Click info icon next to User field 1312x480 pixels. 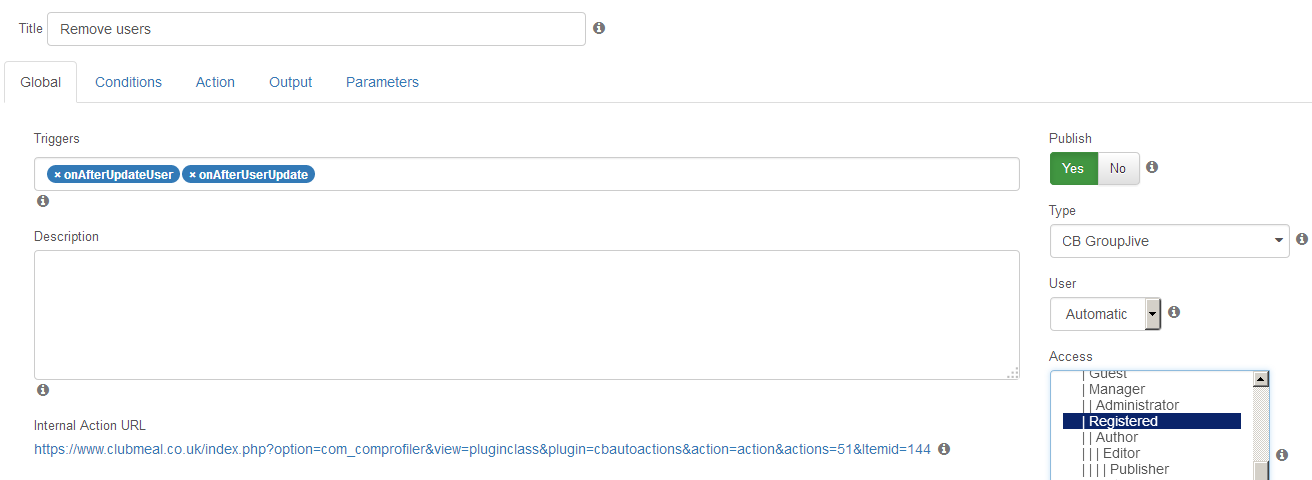click(x=1174, y=312)
